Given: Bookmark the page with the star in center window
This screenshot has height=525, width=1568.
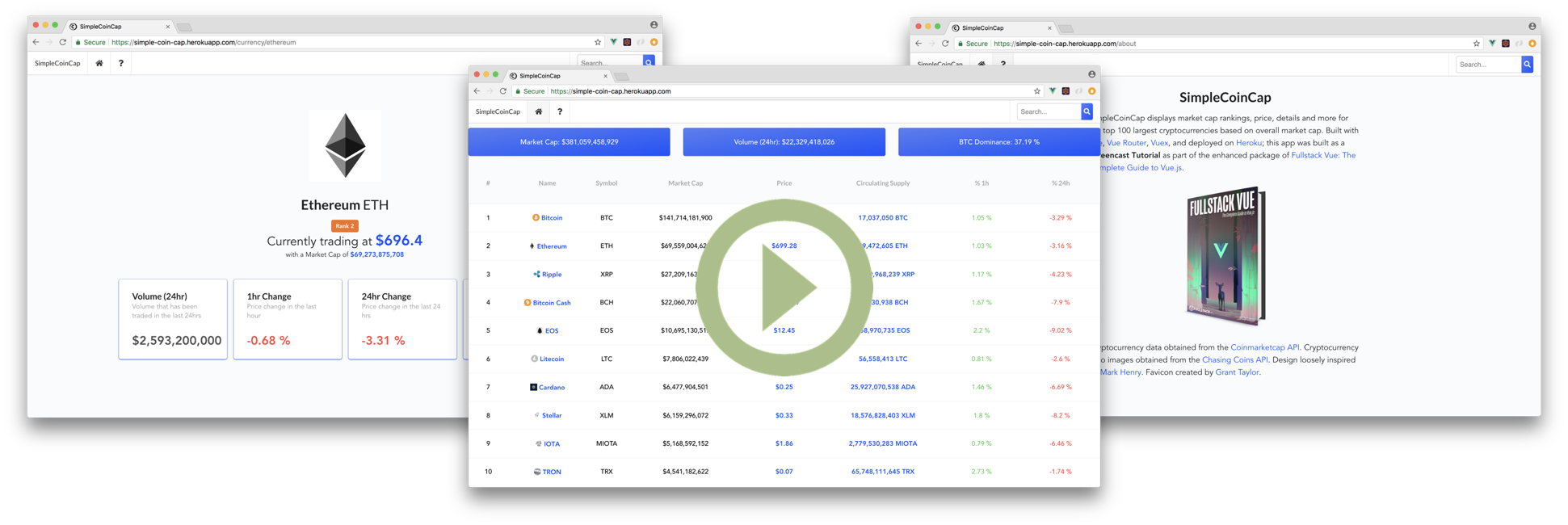Looking at the screenshot, I should click(x=1037, y=91).
